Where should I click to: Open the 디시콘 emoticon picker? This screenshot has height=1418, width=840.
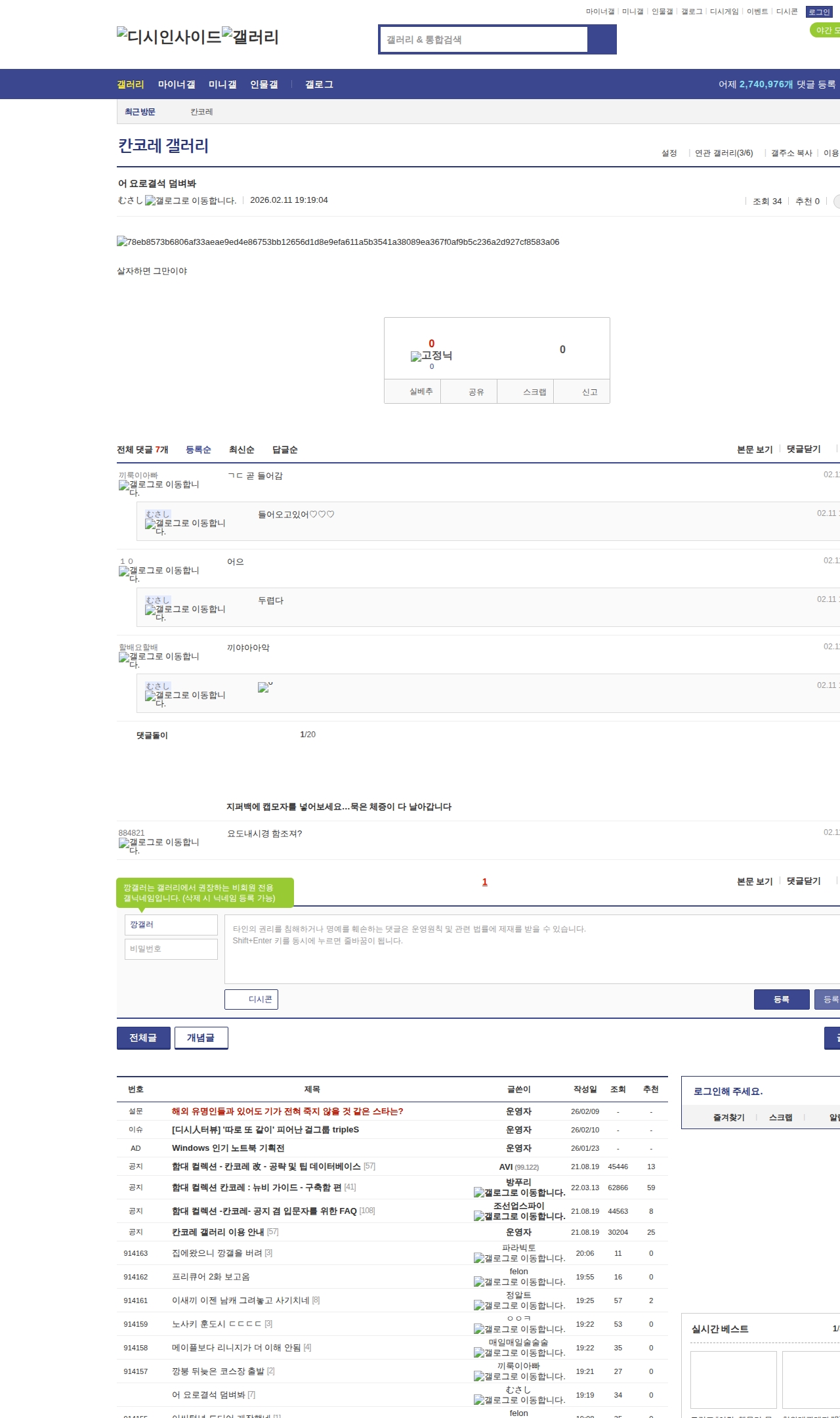click(x=251, y=999)
